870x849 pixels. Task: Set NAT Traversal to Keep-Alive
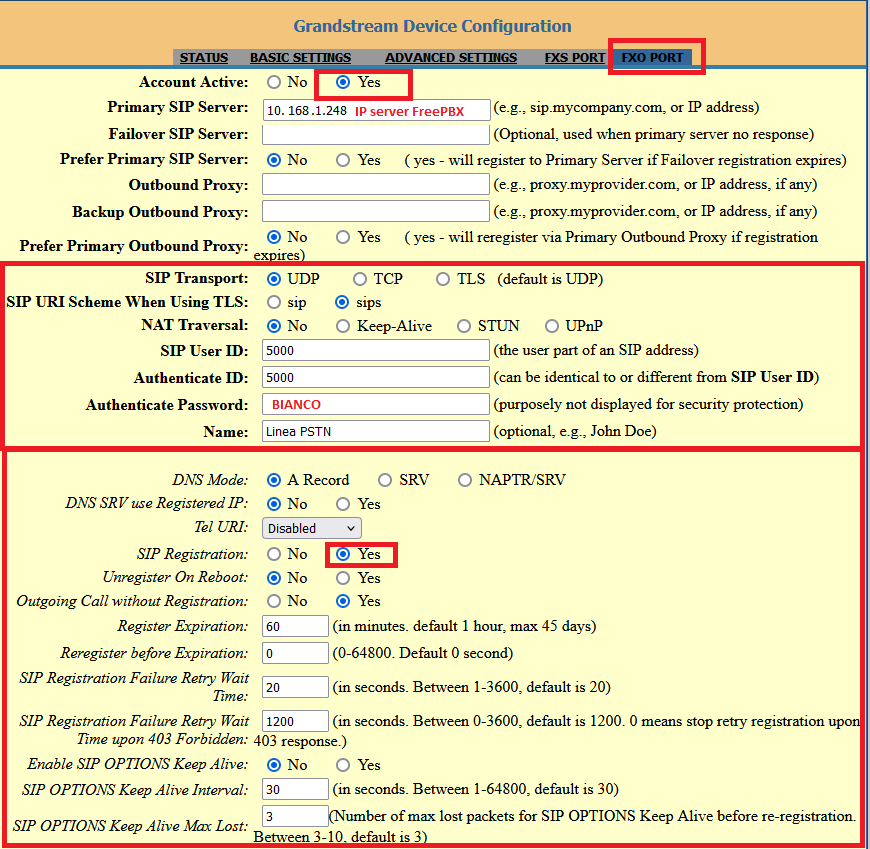tap(343, 326)
